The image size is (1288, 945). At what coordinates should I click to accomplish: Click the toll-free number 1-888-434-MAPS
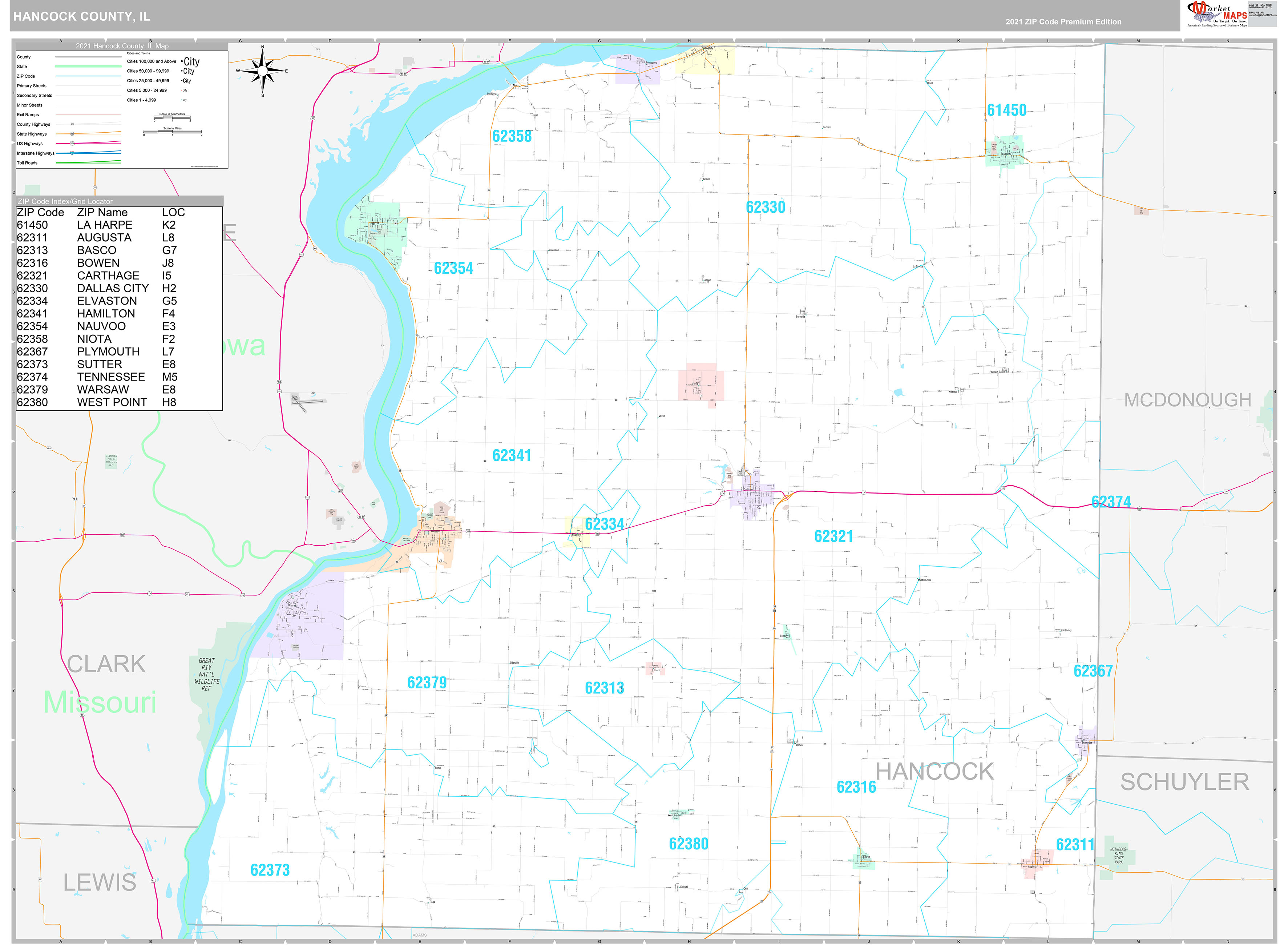tap(1260, 7)
